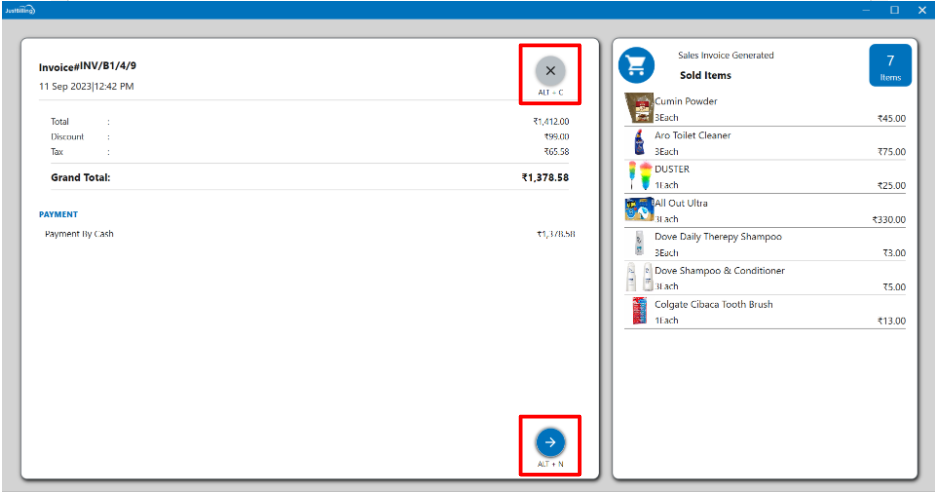Click the circular X cancel button
The height and width of the screenshot is (493, 935).
(550, 71)
